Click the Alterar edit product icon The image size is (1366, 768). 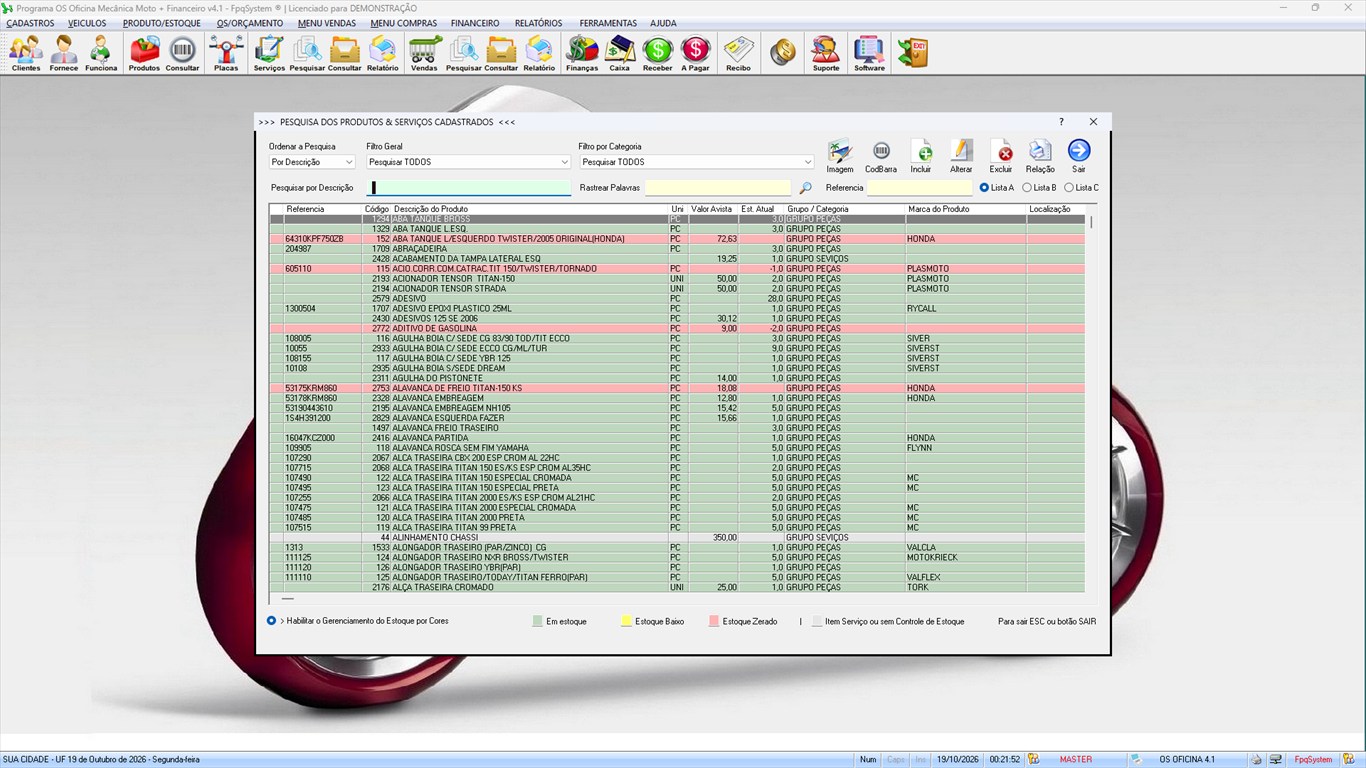click(961, 156)
